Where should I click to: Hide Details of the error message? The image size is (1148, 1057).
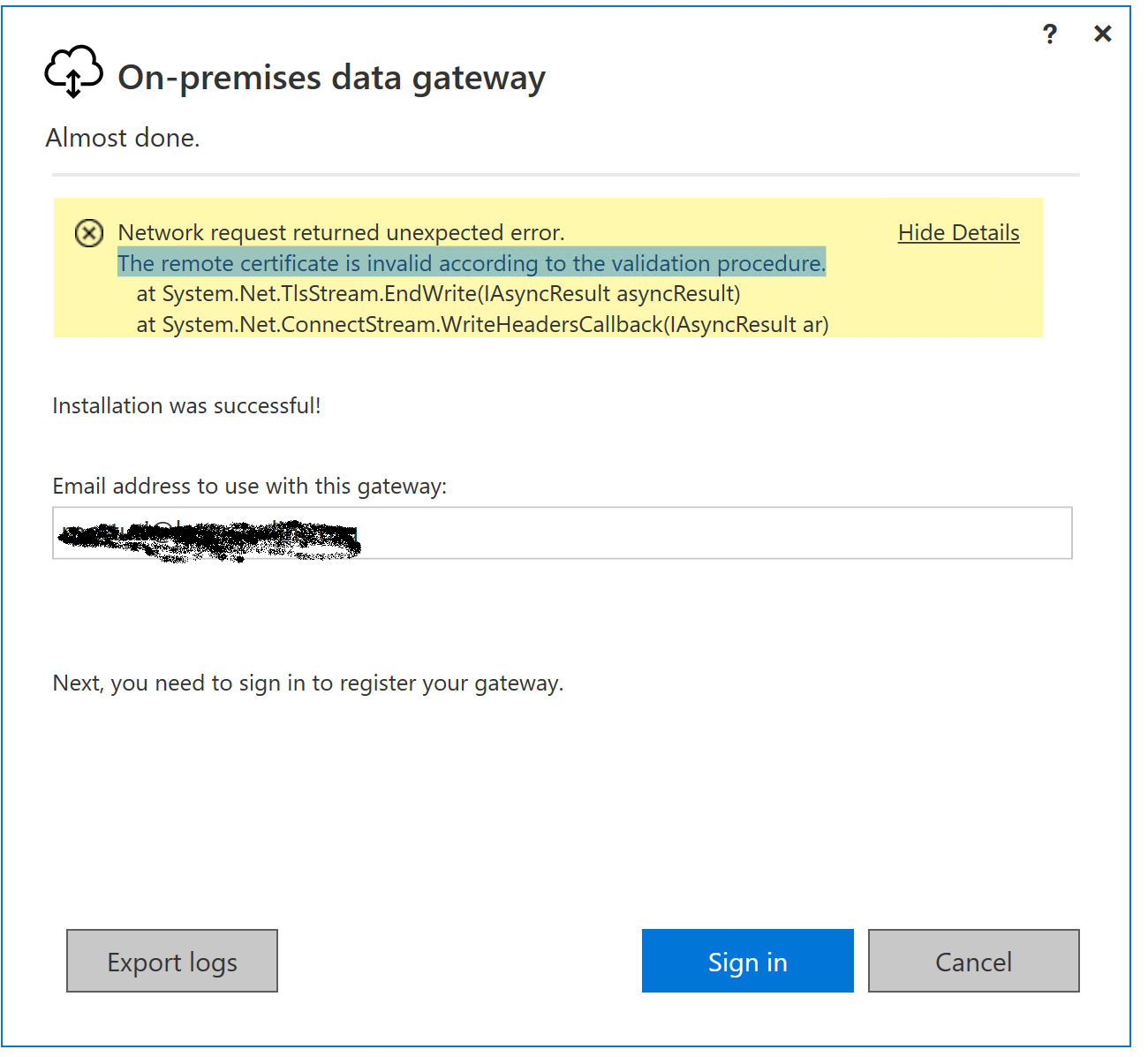click(x=959, y=232)
